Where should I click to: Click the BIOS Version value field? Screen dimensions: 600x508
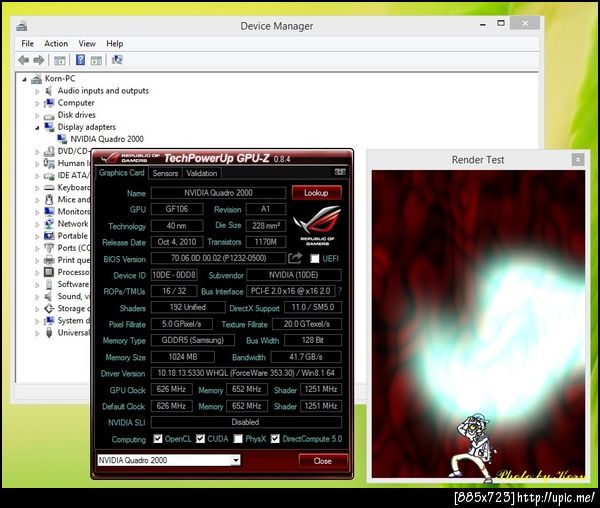(x=218, y=258)
